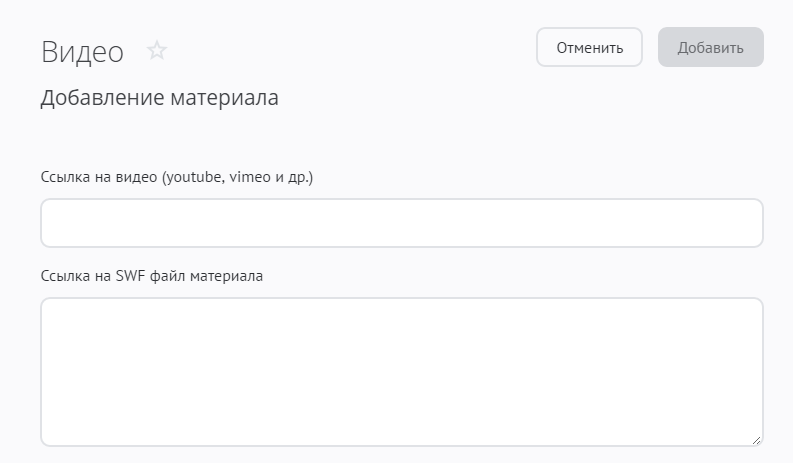Toggle the star bookmark beside the title
This screenshot has height=463, width=793.
tap(157, 51)
